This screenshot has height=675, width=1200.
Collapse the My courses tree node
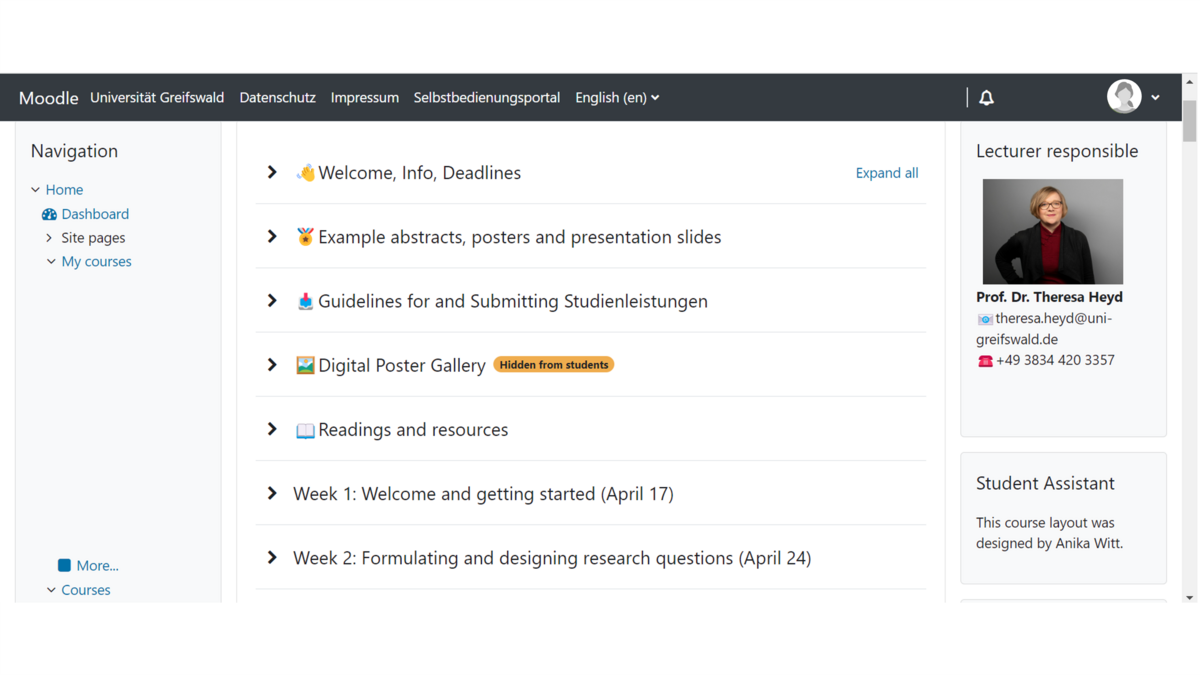point(51,262)
